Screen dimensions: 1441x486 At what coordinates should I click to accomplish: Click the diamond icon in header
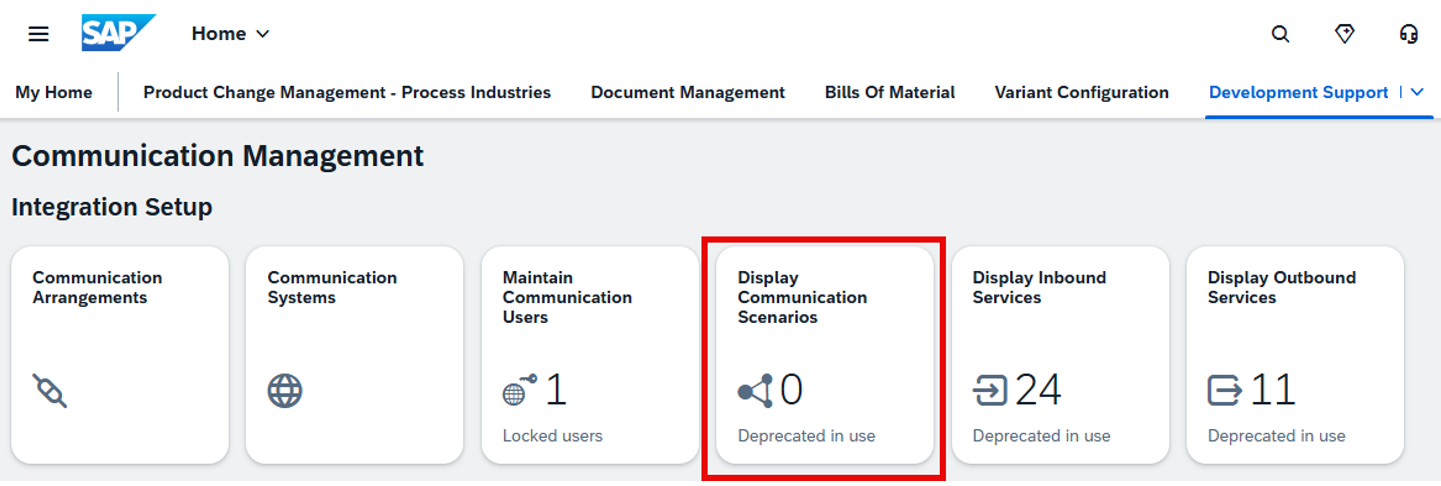pyautogui.click(x=1345, y=34)
